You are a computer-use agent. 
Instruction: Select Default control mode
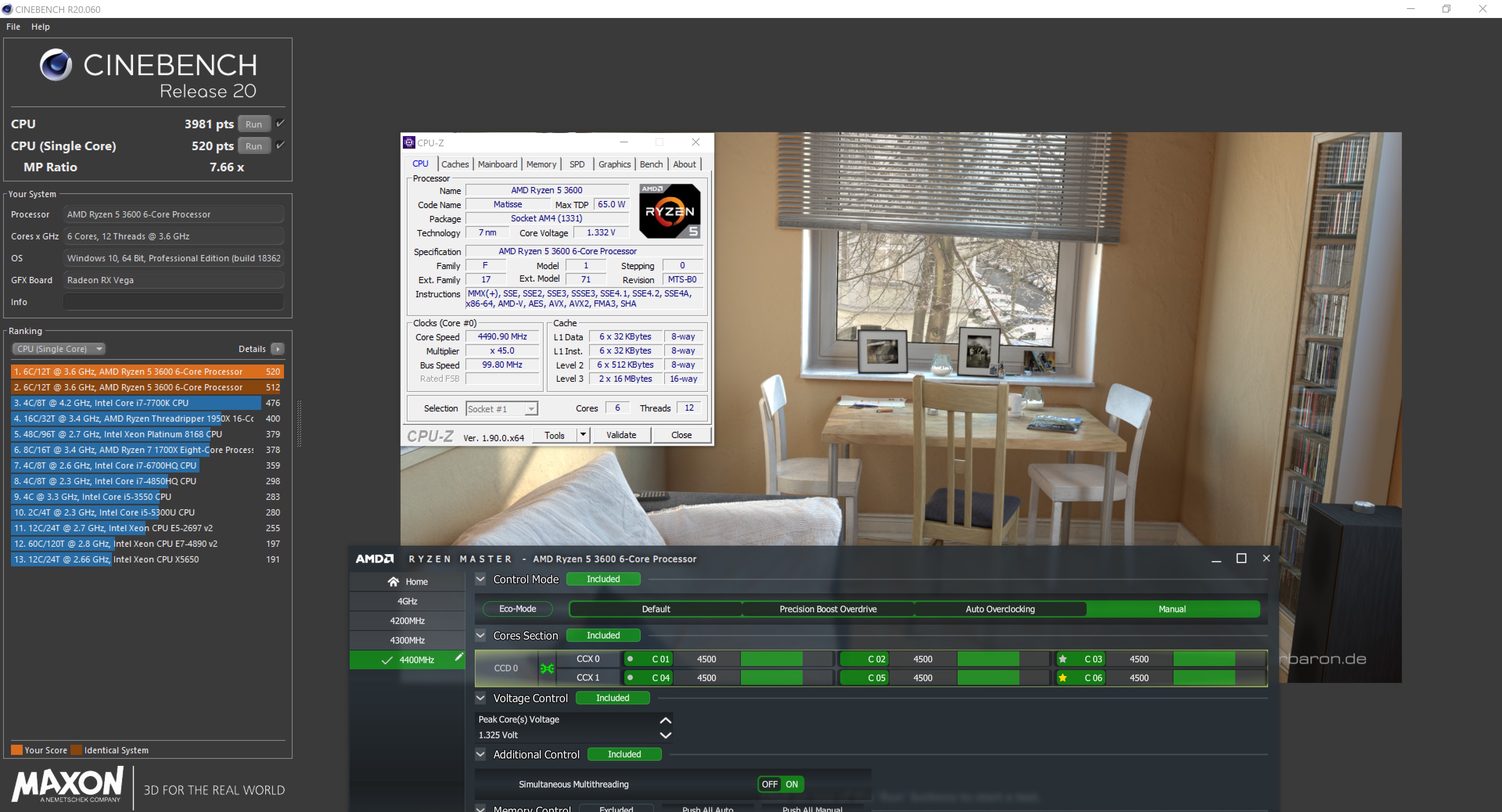(x=656, y=609)
